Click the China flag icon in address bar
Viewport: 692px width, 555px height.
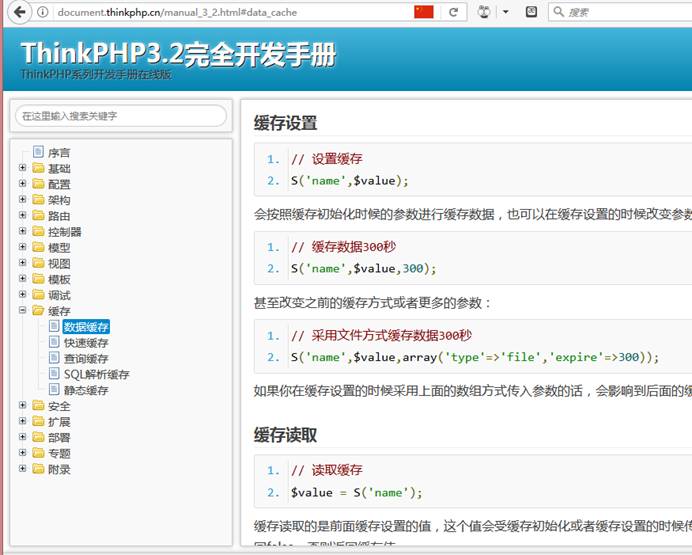click(424, 12)
